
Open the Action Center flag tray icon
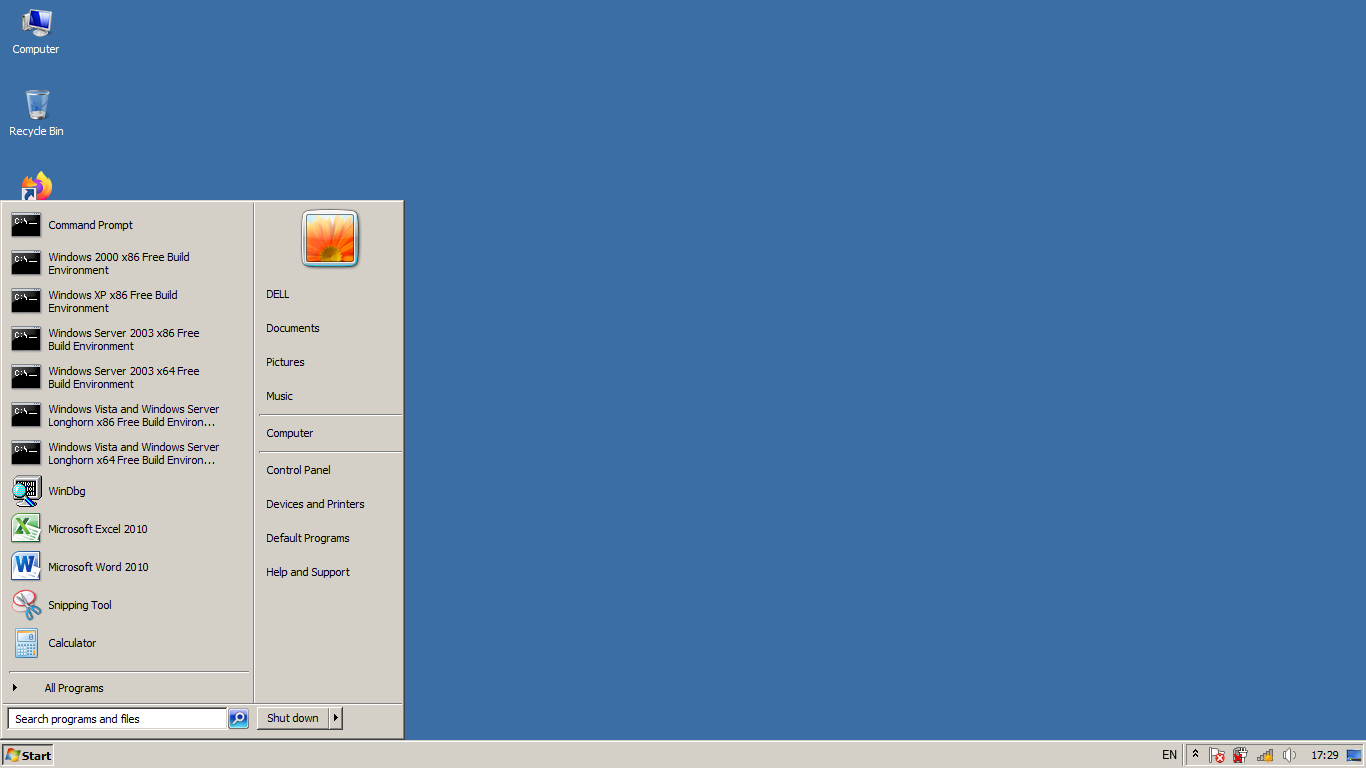pos(1217,755)
